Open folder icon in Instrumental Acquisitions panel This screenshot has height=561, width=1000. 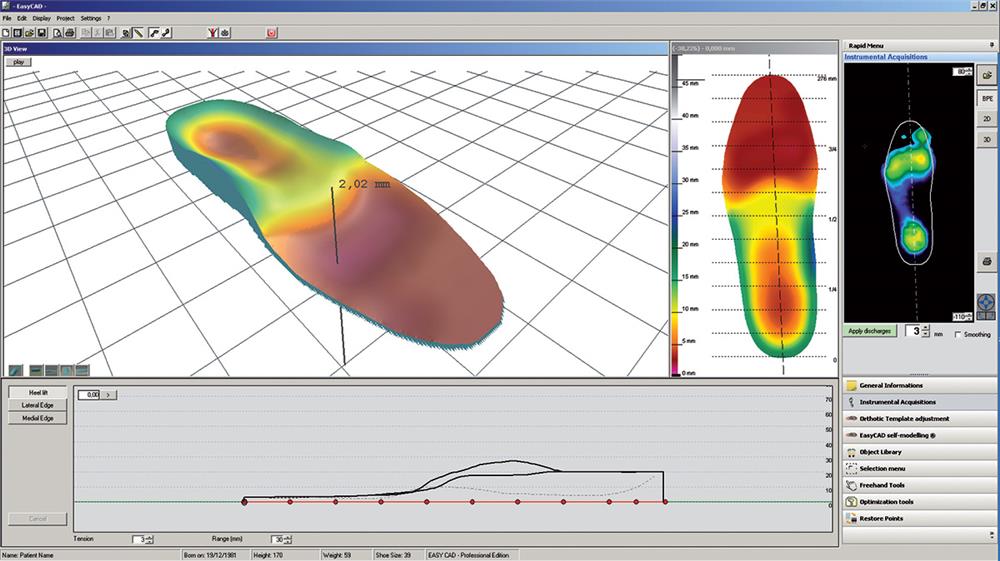[987, 75]
